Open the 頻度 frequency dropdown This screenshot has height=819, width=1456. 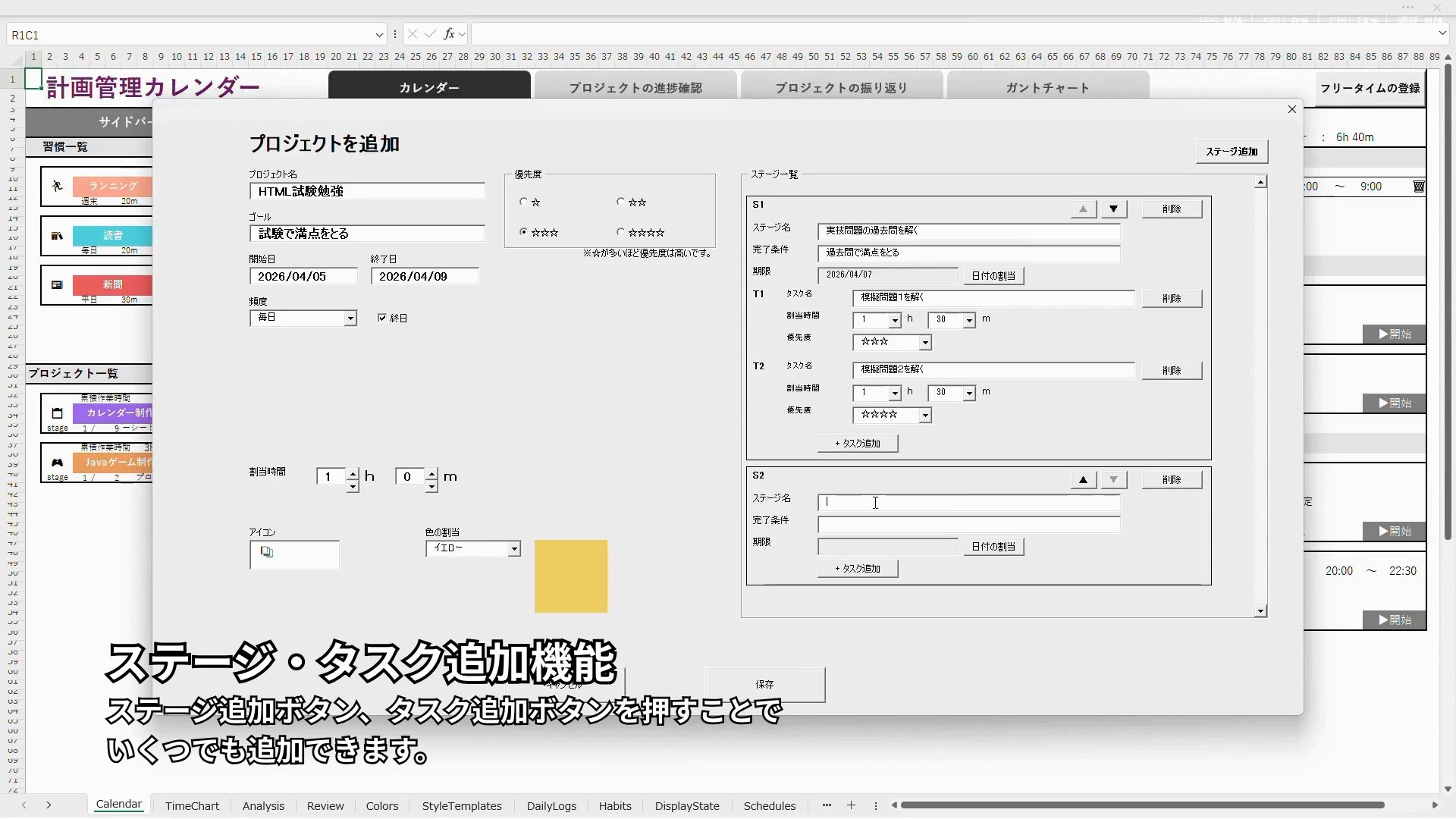pos(350,318)
